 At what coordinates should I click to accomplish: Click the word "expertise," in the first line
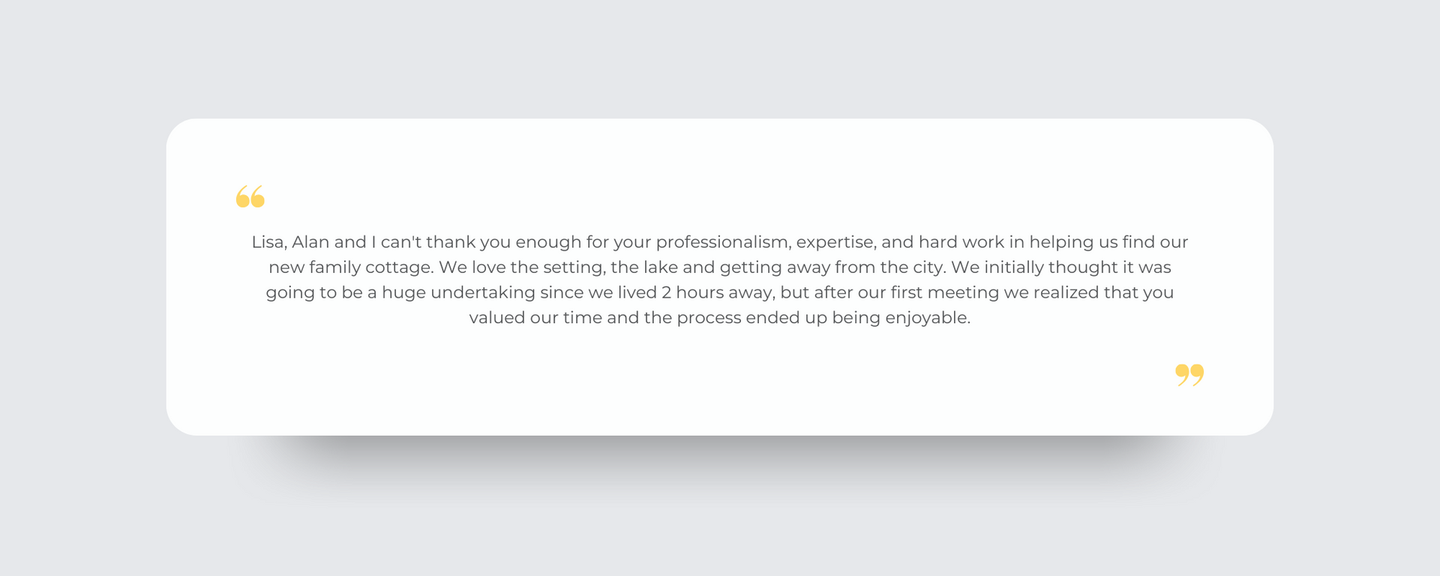pos(836,243)
